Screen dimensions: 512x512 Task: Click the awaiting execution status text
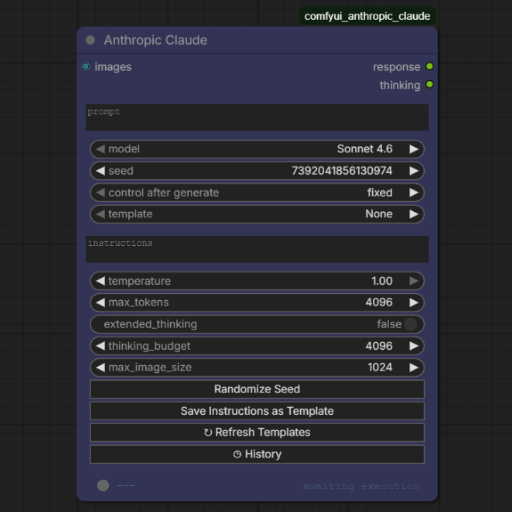coord(361,486)
